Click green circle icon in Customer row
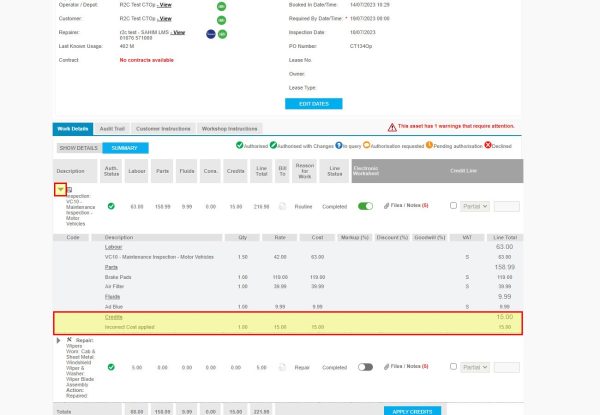This screenshot has width=600, height=415. [x=221, y=20]
